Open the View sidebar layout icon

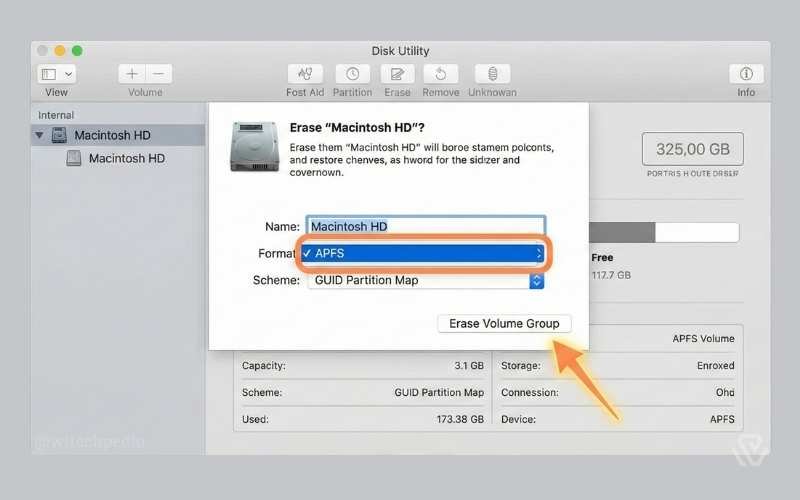[49, 74]
